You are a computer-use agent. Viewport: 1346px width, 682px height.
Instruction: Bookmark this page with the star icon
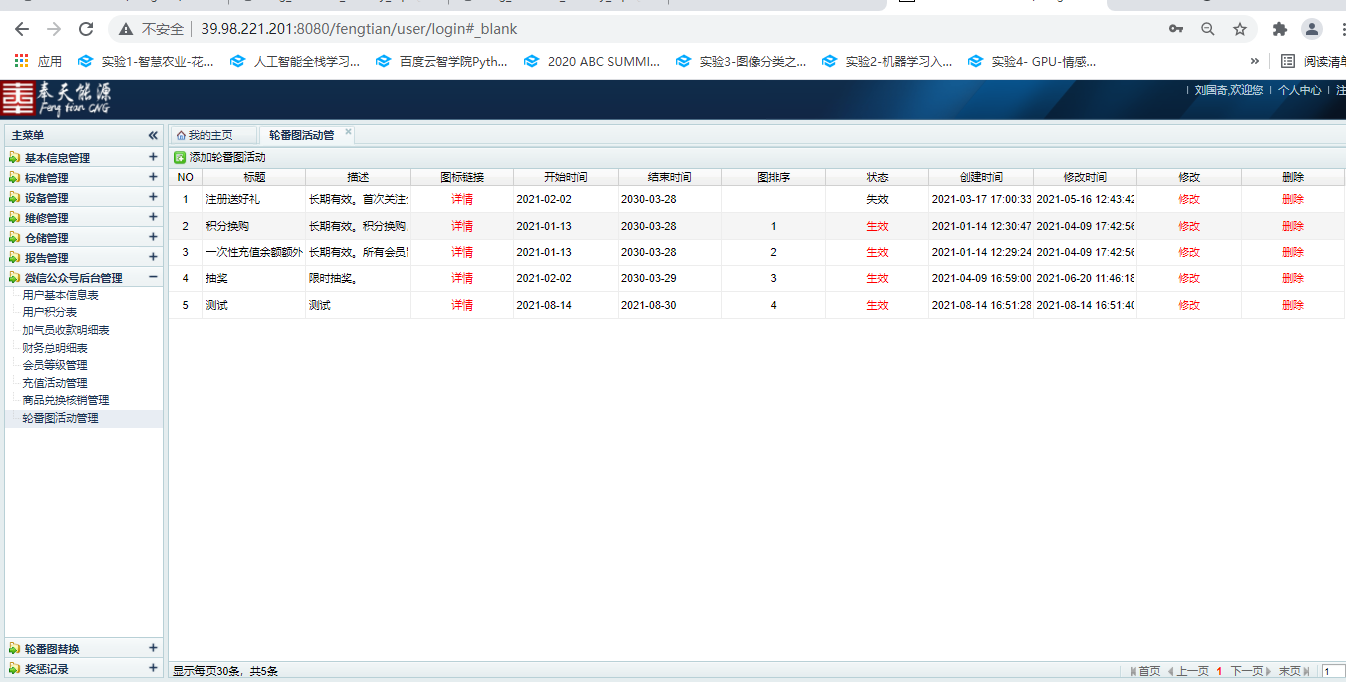coord(1240,29)
